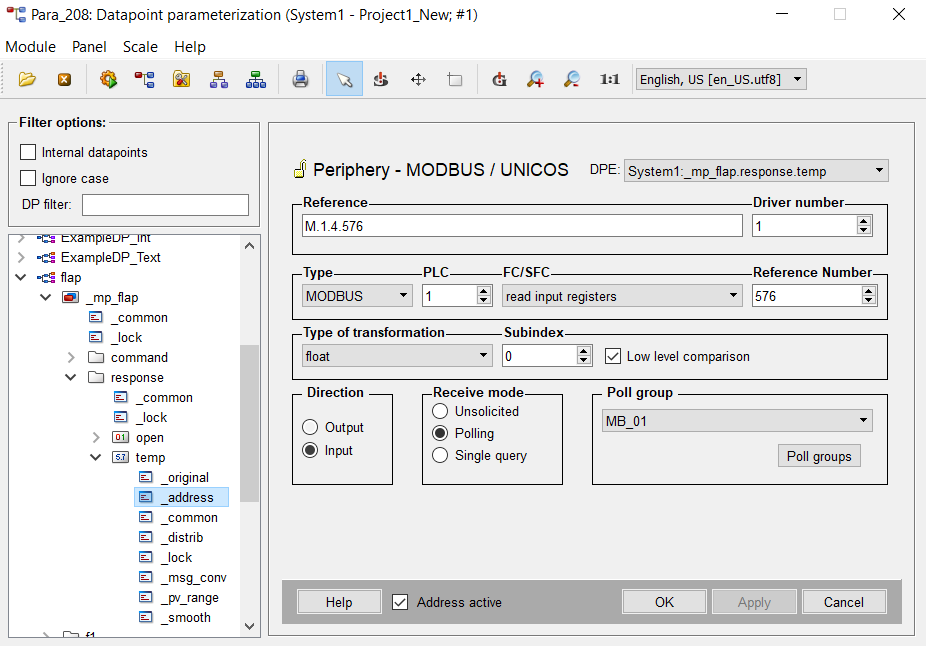Viewport: 926px width, 646px height.
Task: Click the open folder toolbar icon
Action: pyautogui.click(x=27, y=79)
